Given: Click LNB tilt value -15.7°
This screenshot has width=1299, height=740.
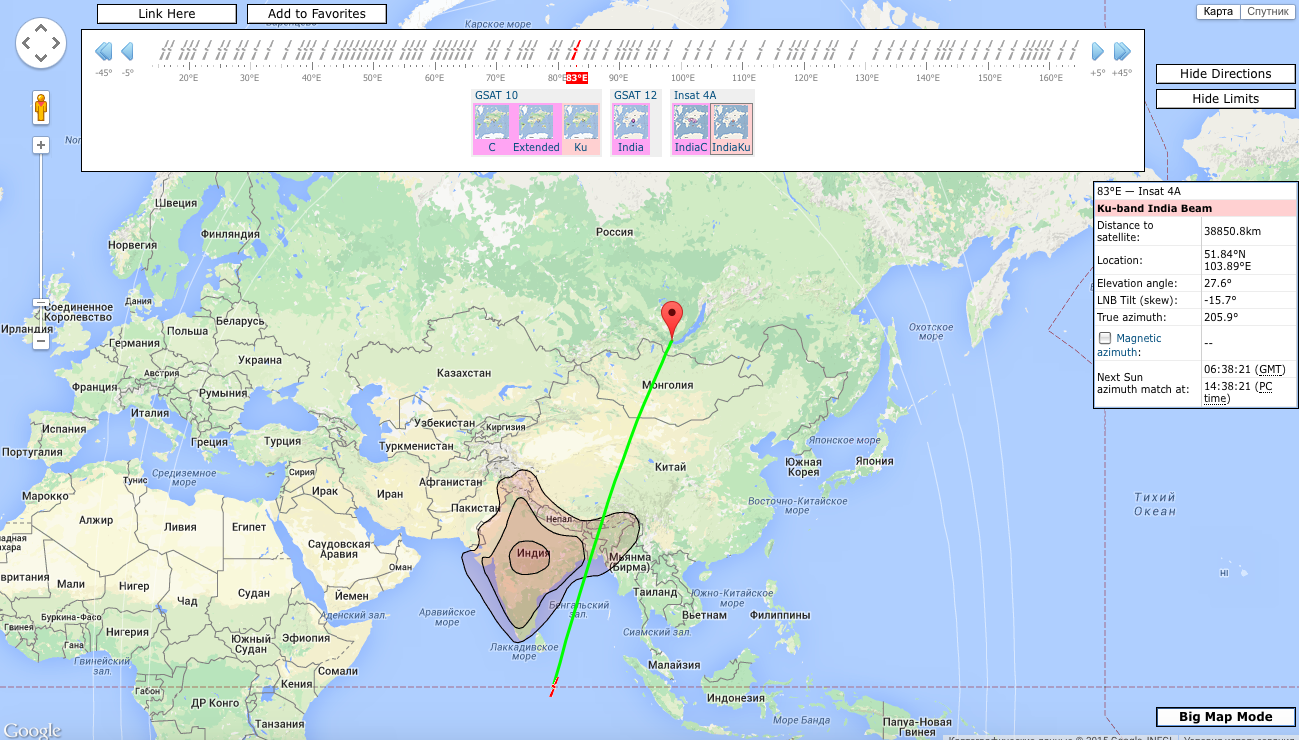Looking at the screenshot, I should pyautogui.click(x=1220, y=300).
